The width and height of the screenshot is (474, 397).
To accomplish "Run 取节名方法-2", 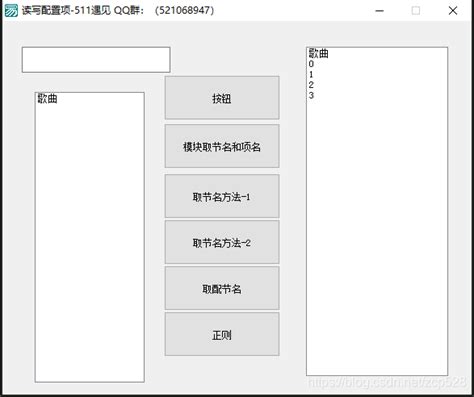I will coord(222,242).
